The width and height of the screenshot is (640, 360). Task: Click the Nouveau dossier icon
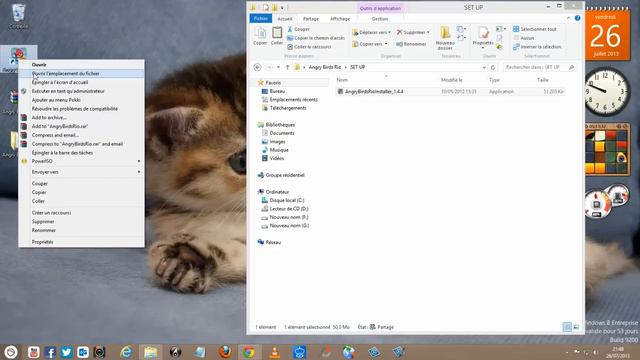445,38
